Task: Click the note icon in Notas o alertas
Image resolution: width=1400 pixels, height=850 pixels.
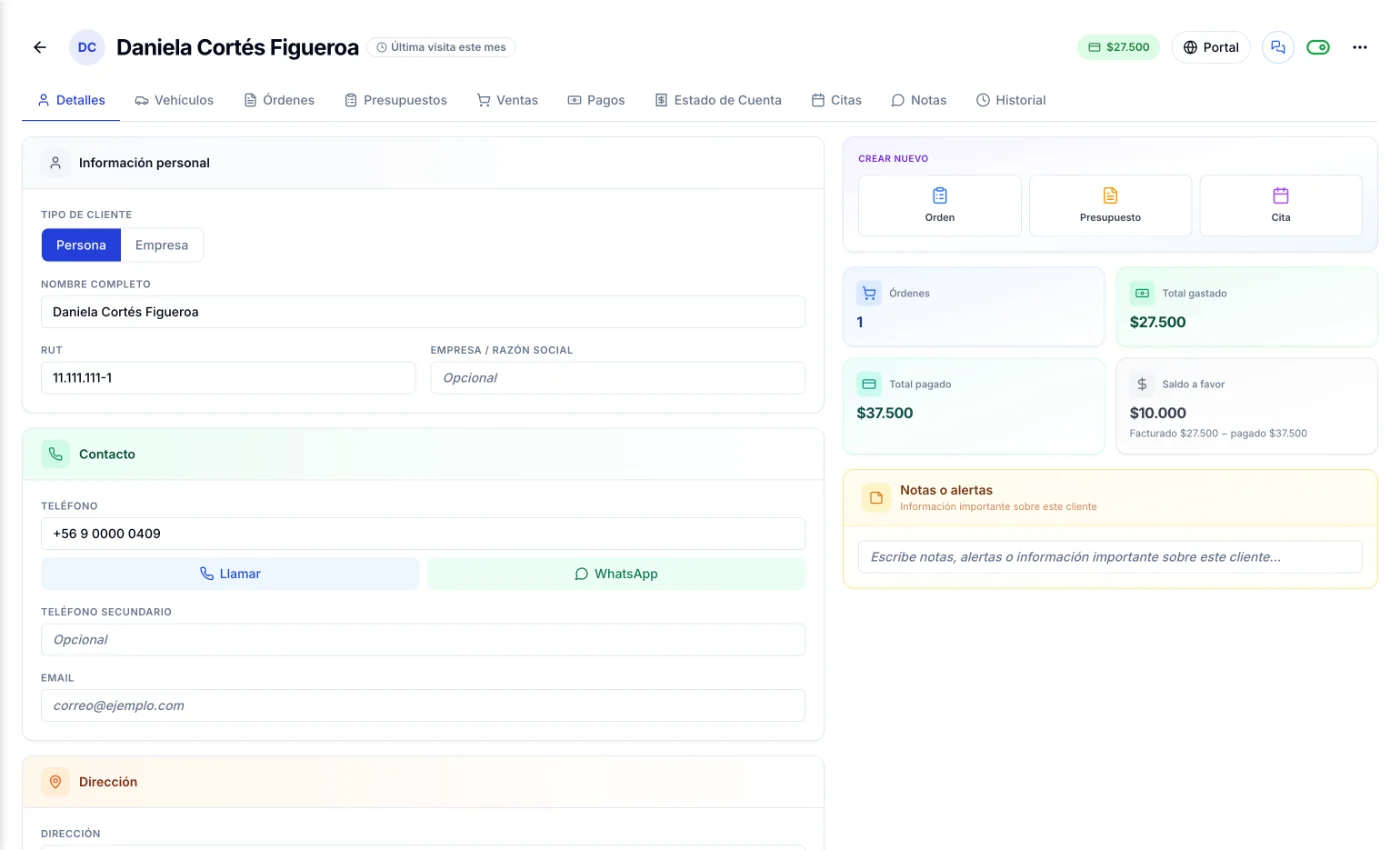Action: (x=876, y=498)
